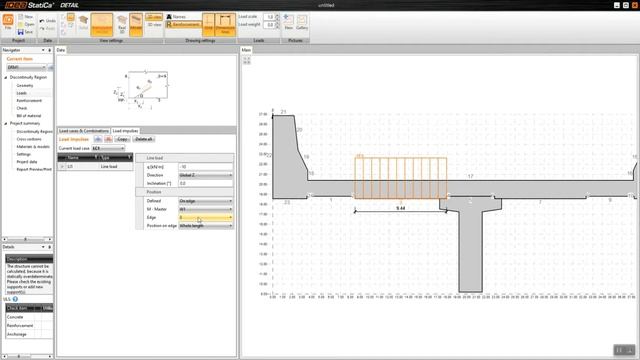640x360 pixels.
Task: Open the Load impulses tab
Action: point(125,131)
